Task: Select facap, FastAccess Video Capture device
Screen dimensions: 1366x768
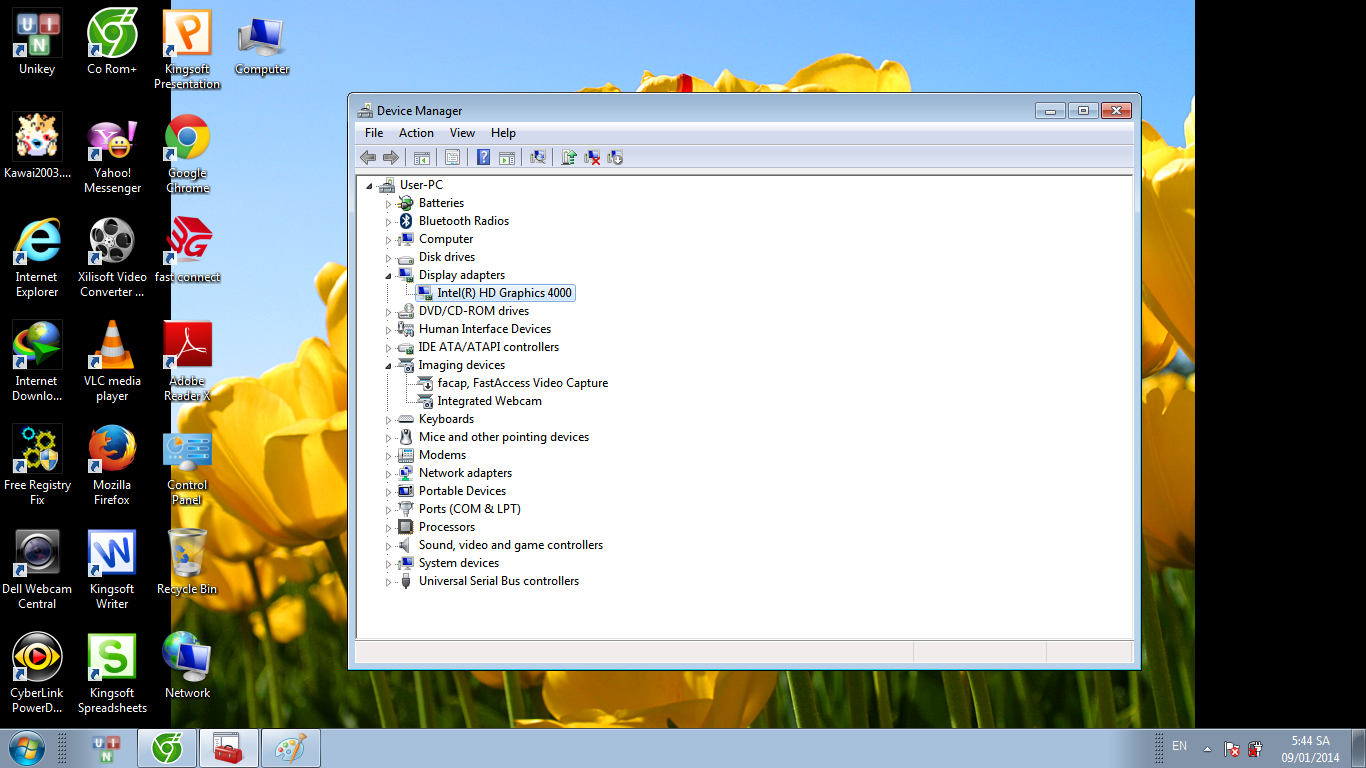Action: point(512,383)
